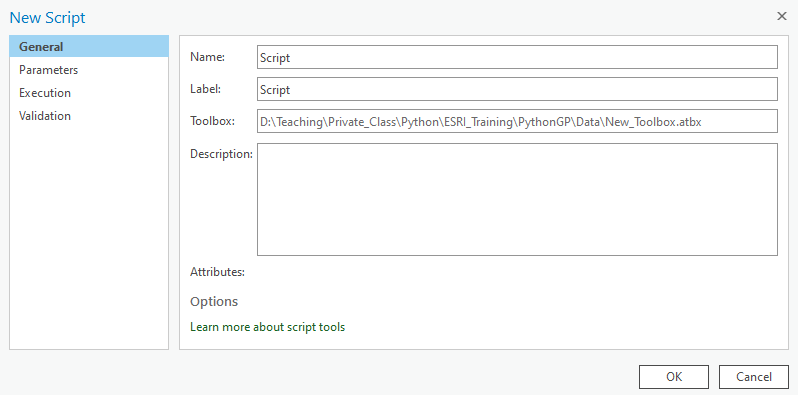Close the New Script dialog

point(782,16)
